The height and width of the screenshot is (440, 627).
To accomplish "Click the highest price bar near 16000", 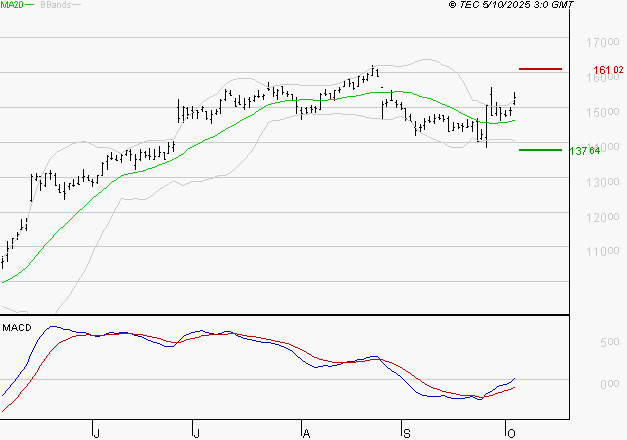I will pos(373,70).
